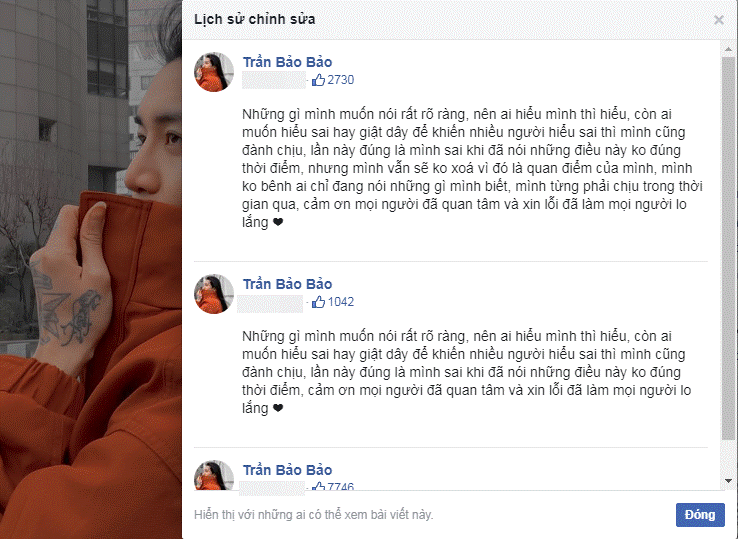
Task: Open the 2730 likes count
Action: pos(340,80)
